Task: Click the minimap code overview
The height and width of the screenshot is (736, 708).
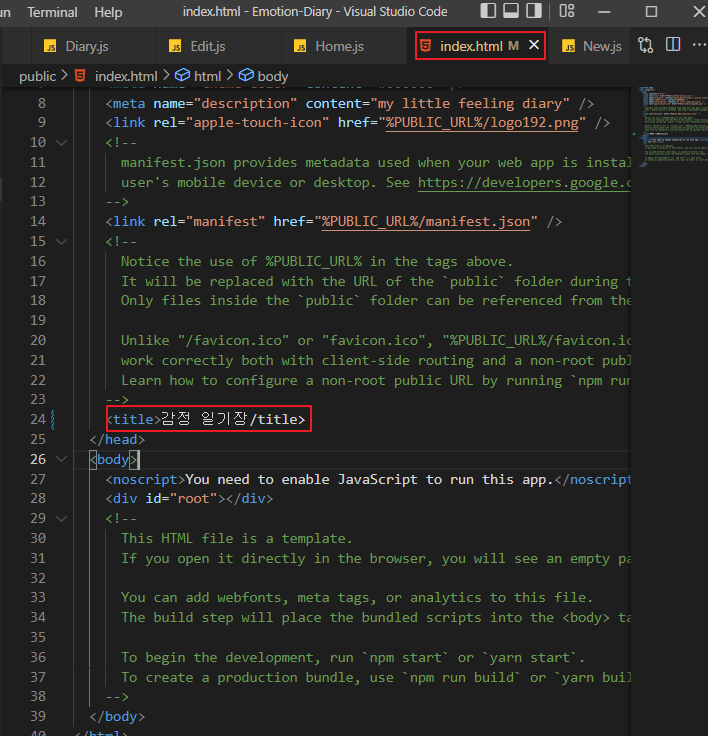Action: (x=673, y=127)
